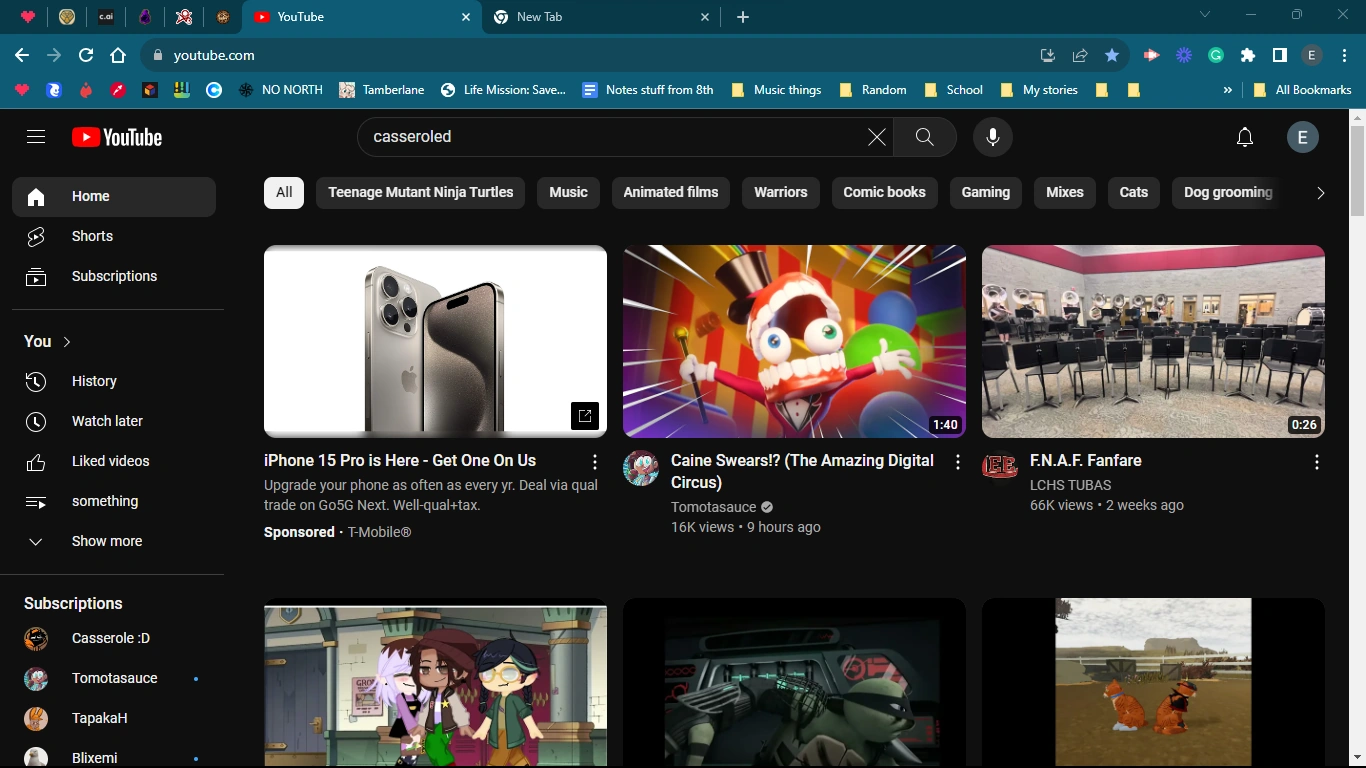
Task: Select the Gaming category chip
Action: 985,192
